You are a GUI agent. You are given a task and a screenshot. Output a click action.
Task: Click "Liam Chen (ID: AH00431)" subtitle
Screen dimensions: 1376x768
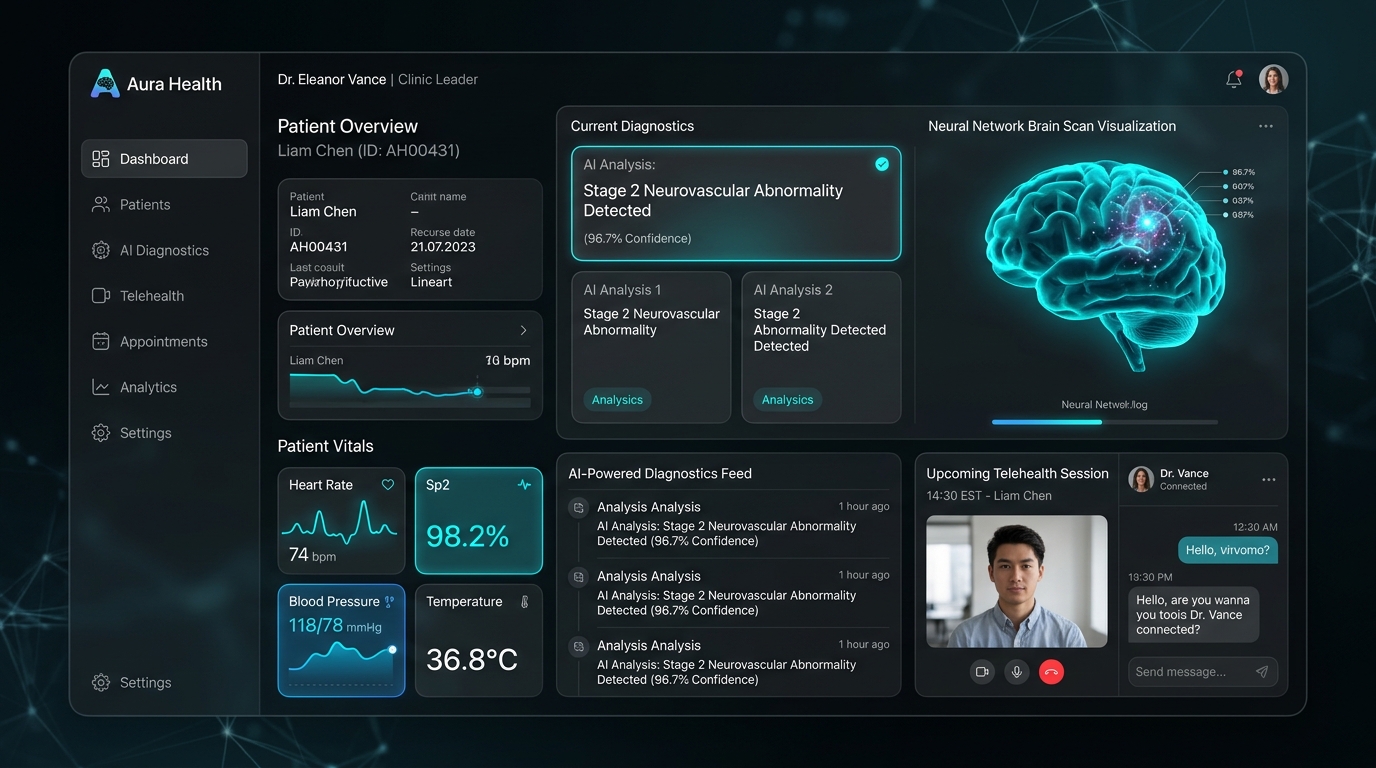click(369, 151)
